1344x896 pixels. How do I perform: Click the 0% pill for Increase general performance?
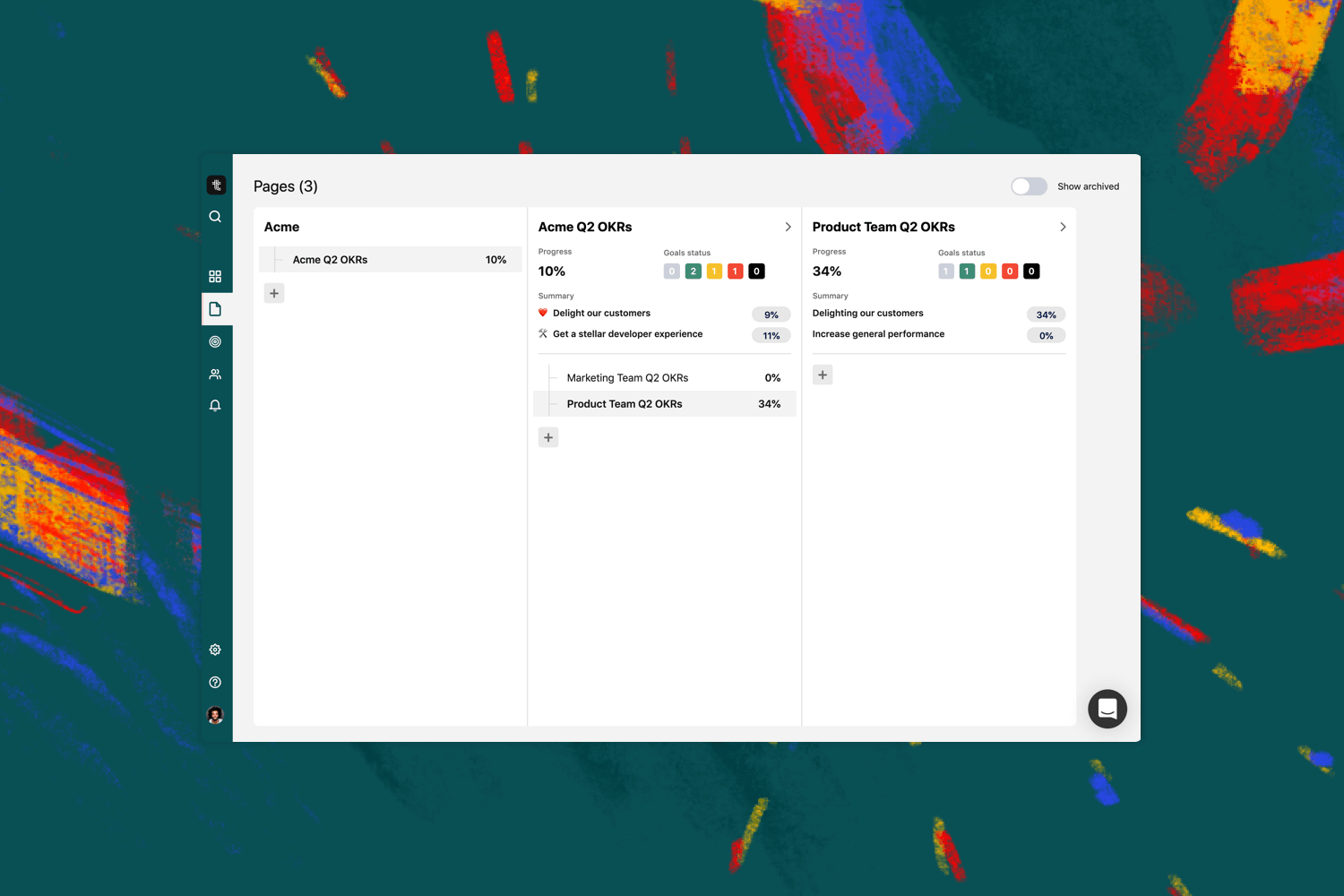[1046, 335]
